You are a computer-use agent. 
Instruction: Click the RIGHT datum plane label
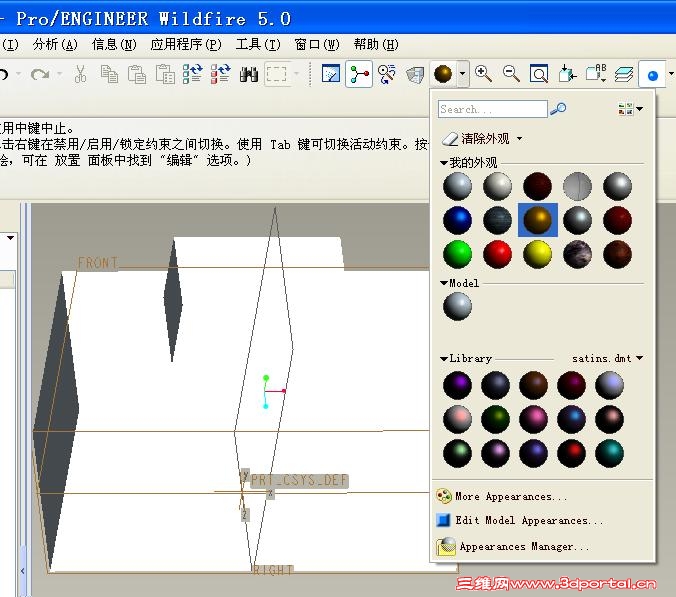point(272,570)
